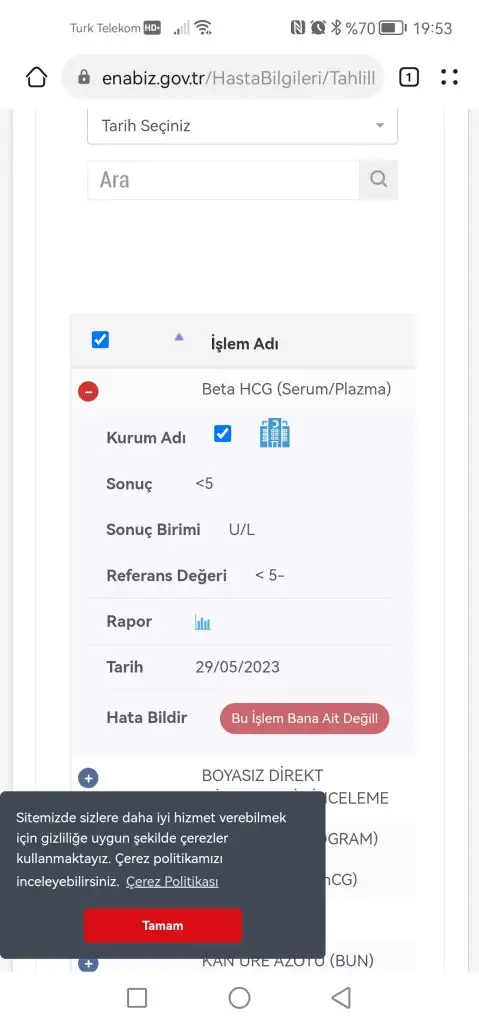Click the Bu İşlem Bana Ait Değil! button
Viewport: 479px width, 1024px height.
[x=305, y=718]
